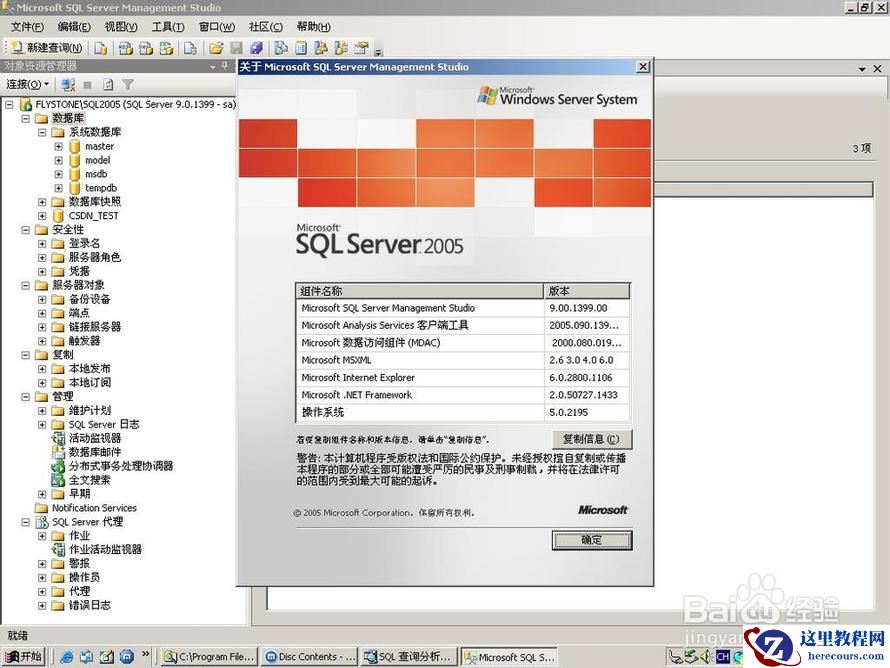Select the master database icon
Image resolution: width=890 pixels, height=668 pixels.
tap(75, 146)
